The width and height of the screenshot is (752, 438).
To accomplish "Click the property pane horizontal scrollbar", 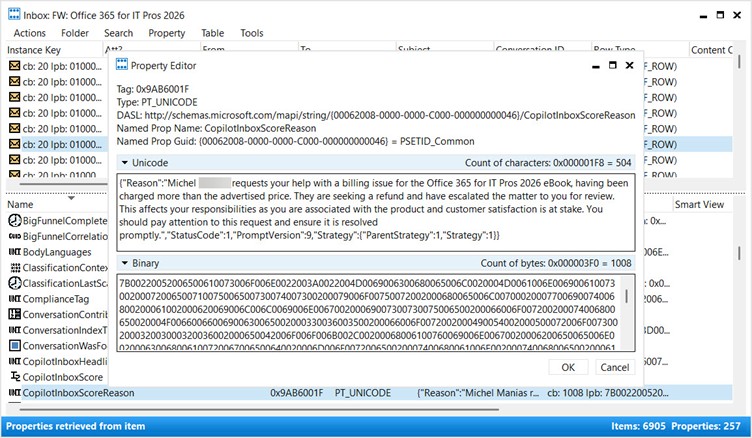I will pyautogui.click(x=259, y=410).
